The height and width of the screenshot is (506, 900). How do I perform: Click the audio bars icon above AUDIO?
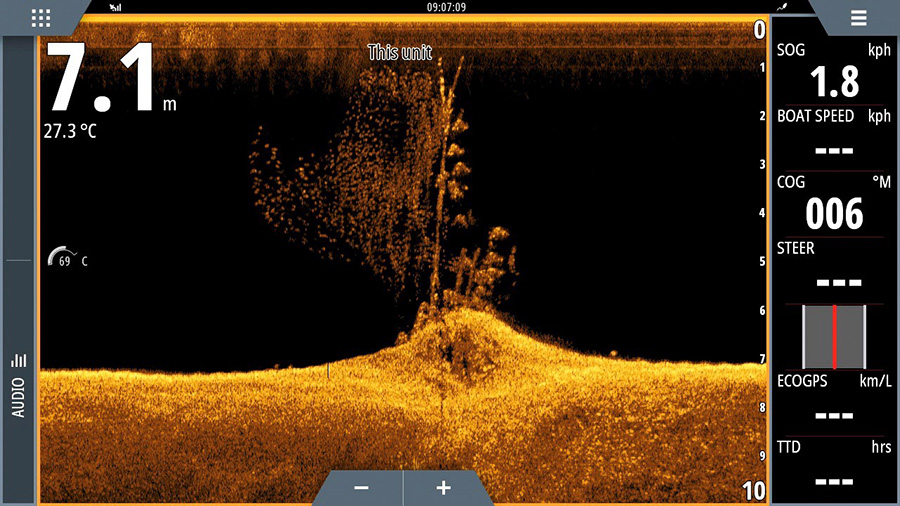click(x=19, y=360)
